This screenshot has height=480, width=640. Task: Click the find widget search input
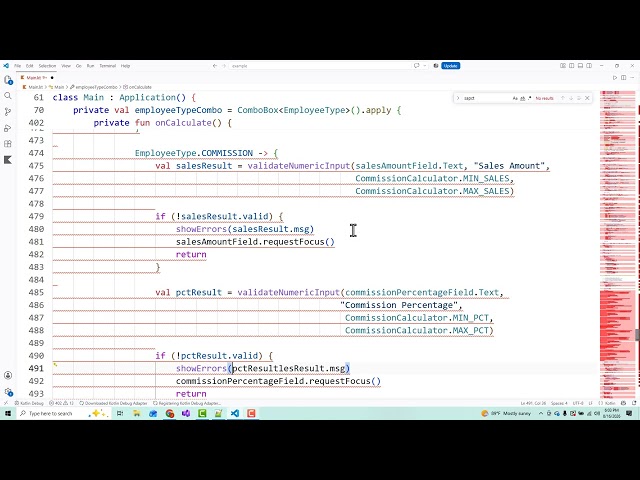[x=486, y=98]
